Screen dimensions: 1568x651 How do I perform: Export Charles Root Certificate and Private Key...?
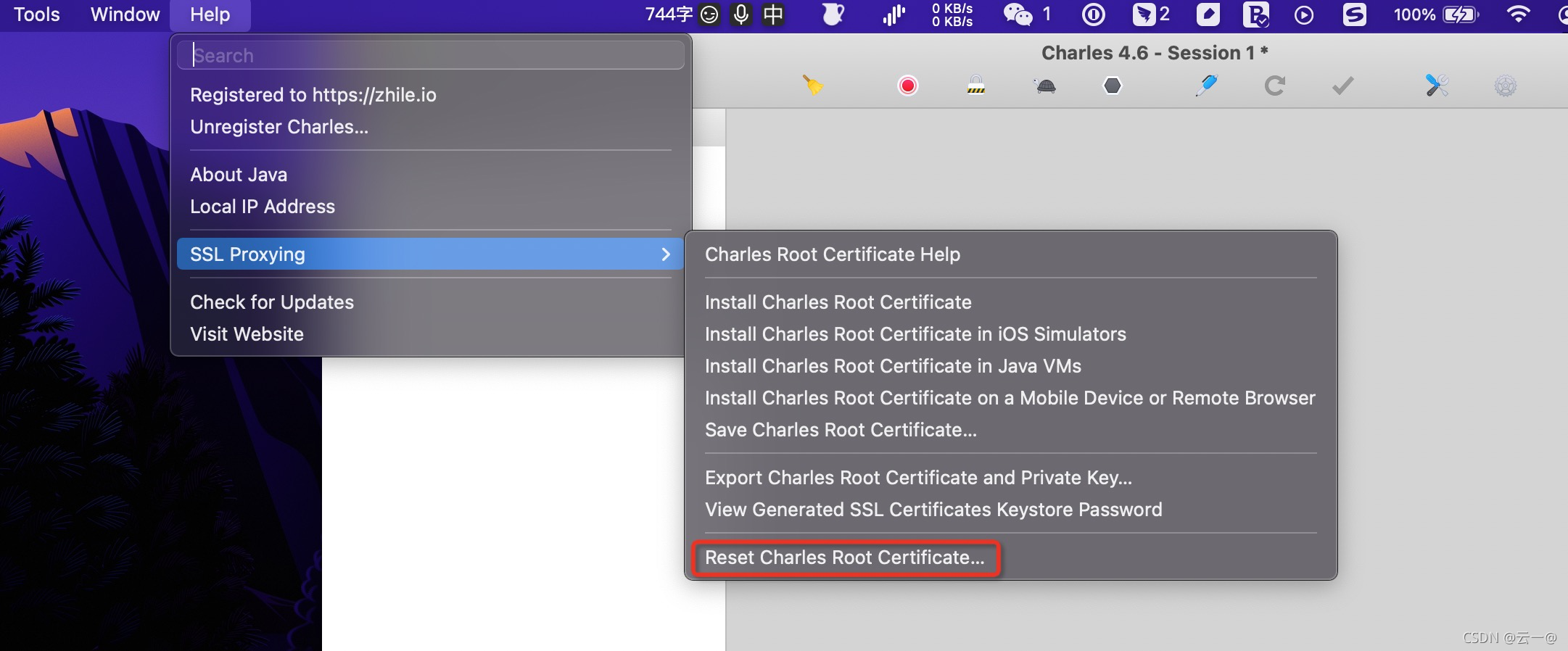click(x=1011, y=478)
